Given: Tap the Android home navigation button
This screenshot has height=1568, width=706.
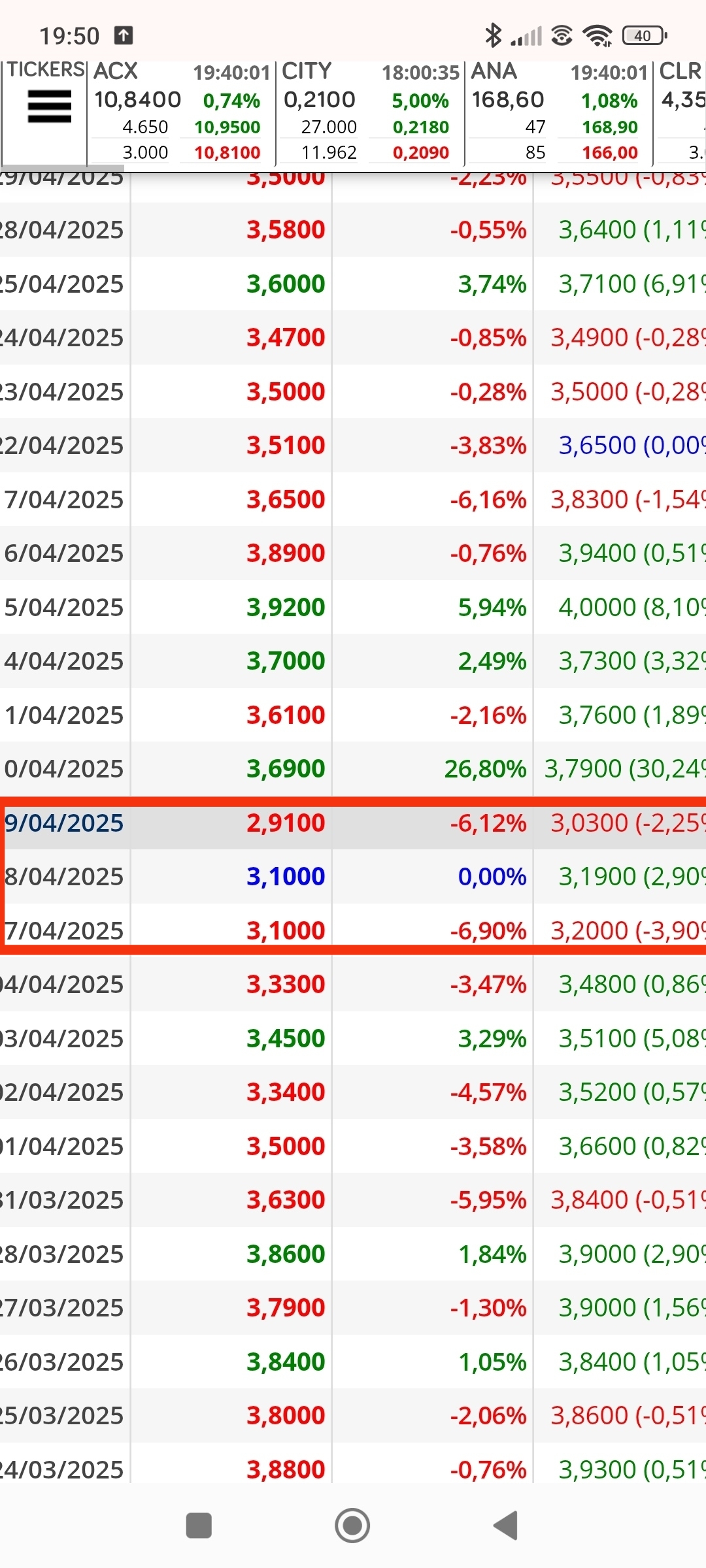Looking at the screenshot, I should click(352, 1526).
